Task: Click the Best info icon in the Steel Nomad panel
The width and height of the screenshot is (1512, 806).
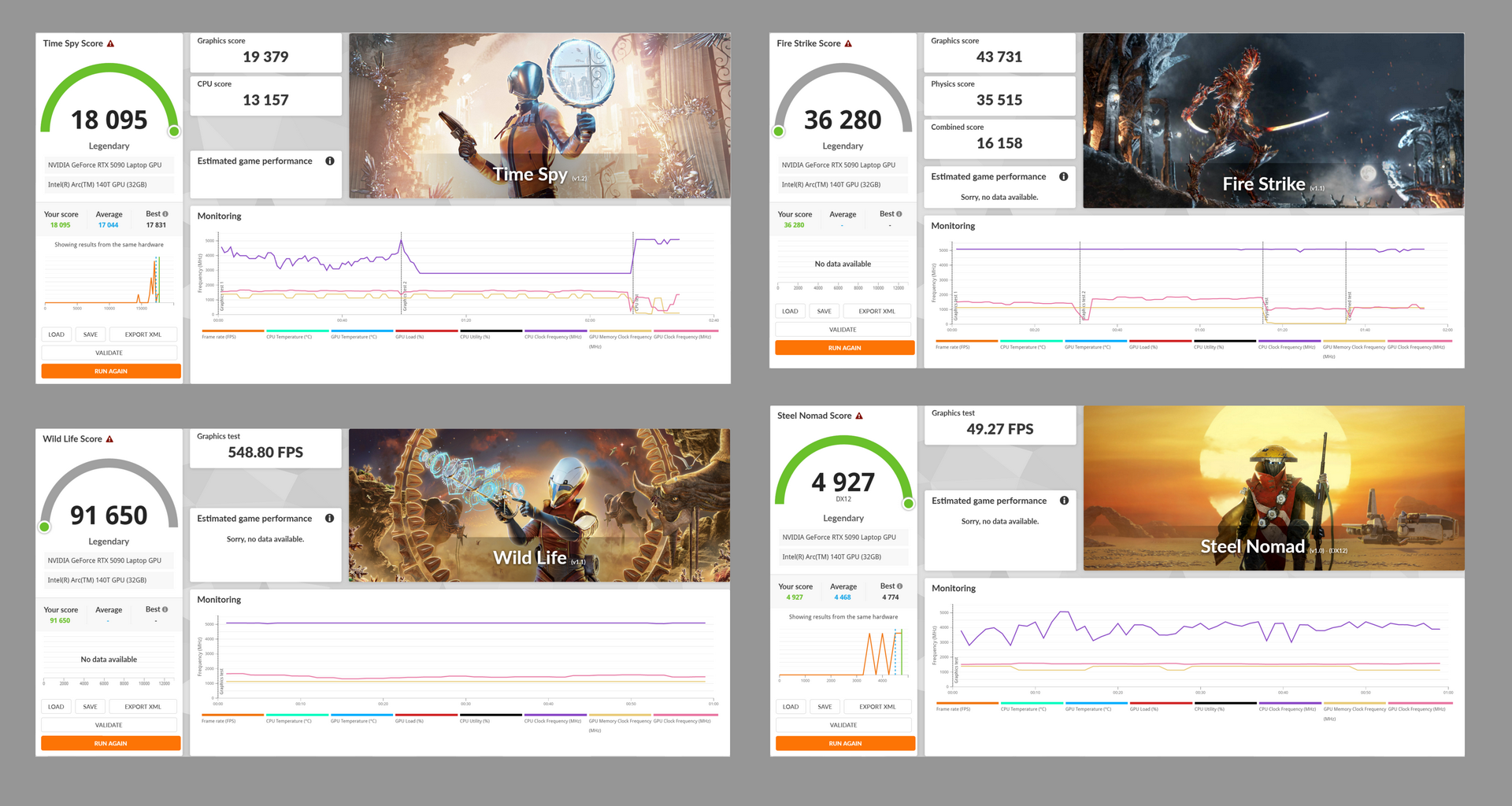Action: 900,586
